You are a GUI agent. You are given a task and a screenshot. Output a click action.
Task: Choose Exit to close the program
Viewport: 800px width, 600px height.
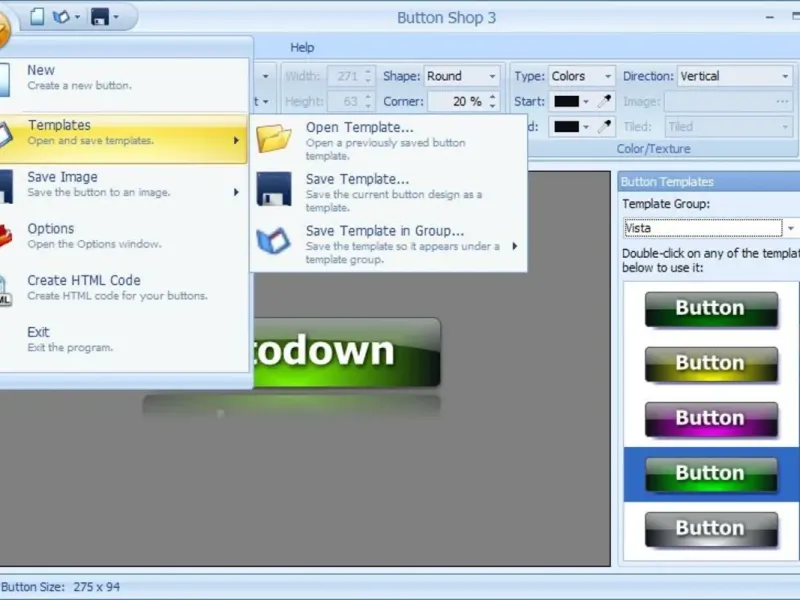[124, 339]
